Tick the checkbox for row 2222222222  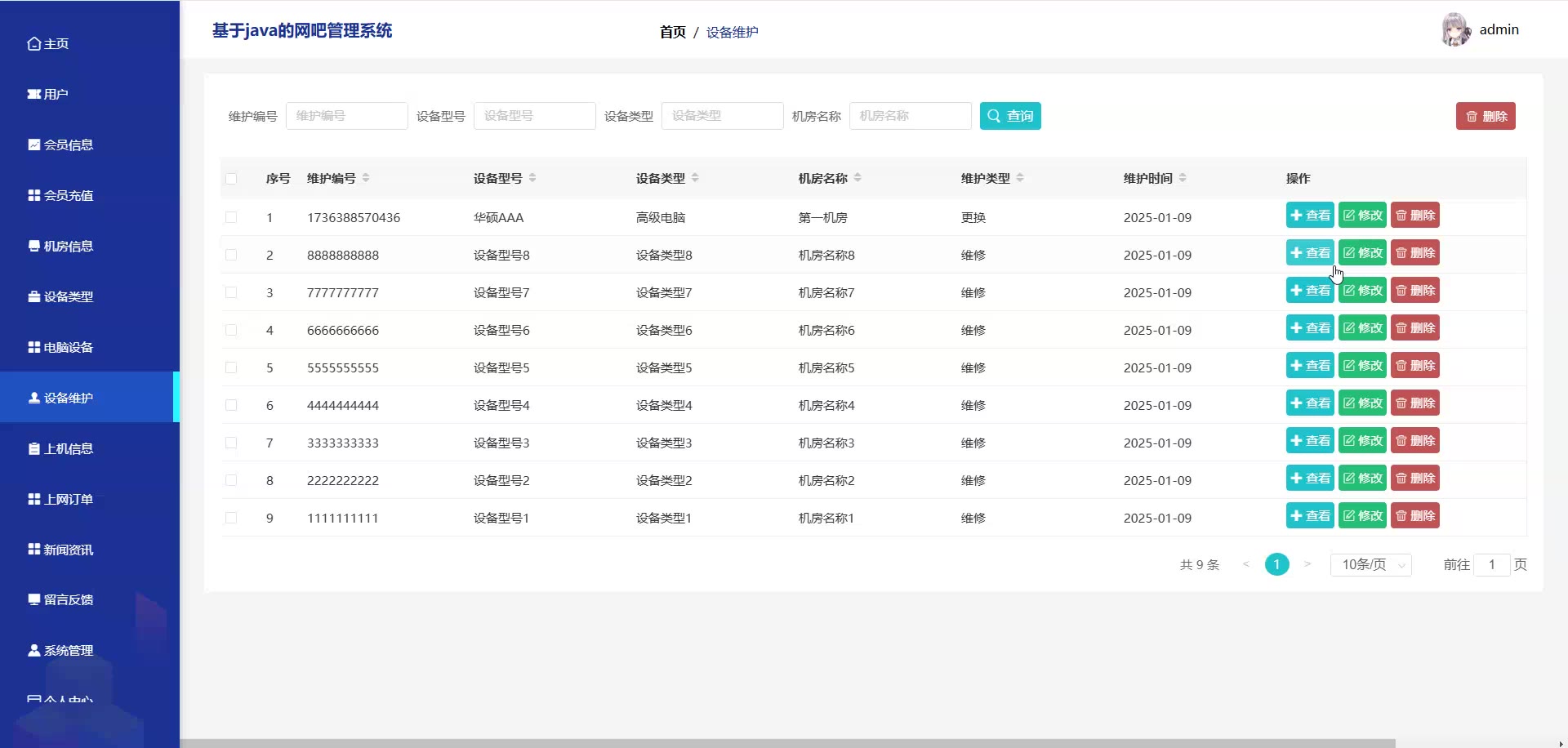pos(231,480)
